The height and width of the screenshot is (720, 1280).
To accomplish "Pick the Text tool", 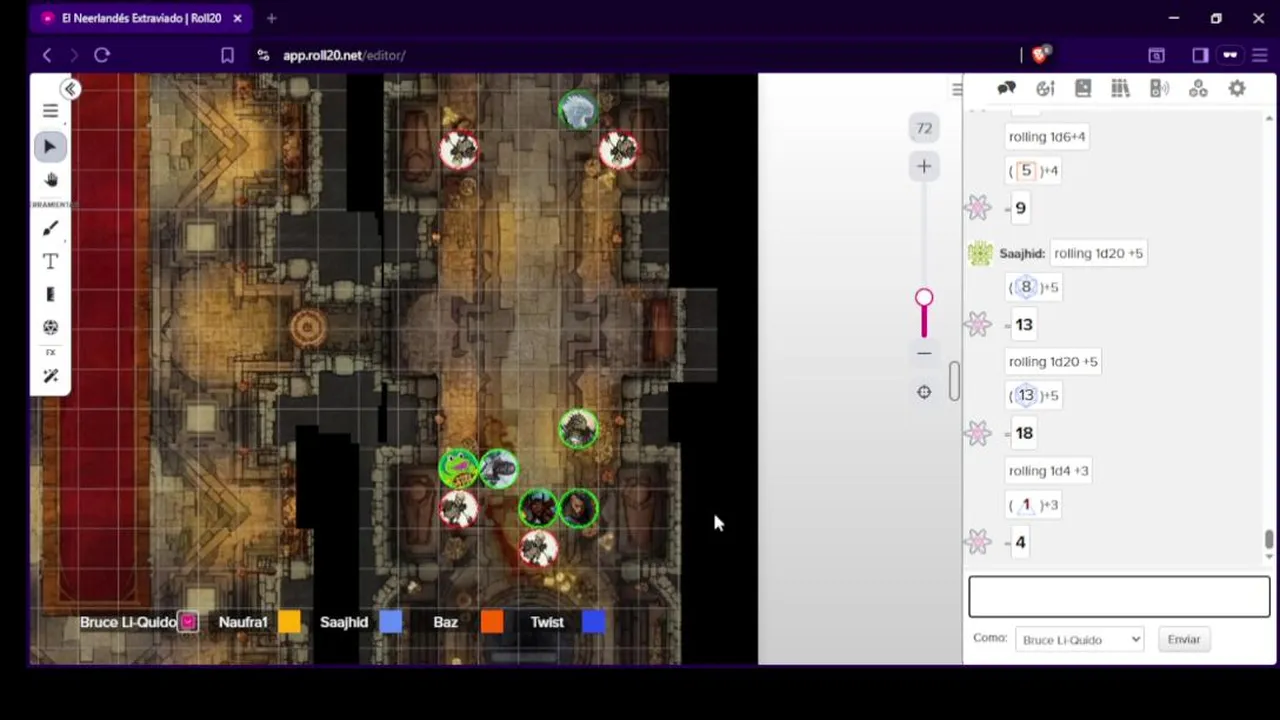I will pos(50,261).
